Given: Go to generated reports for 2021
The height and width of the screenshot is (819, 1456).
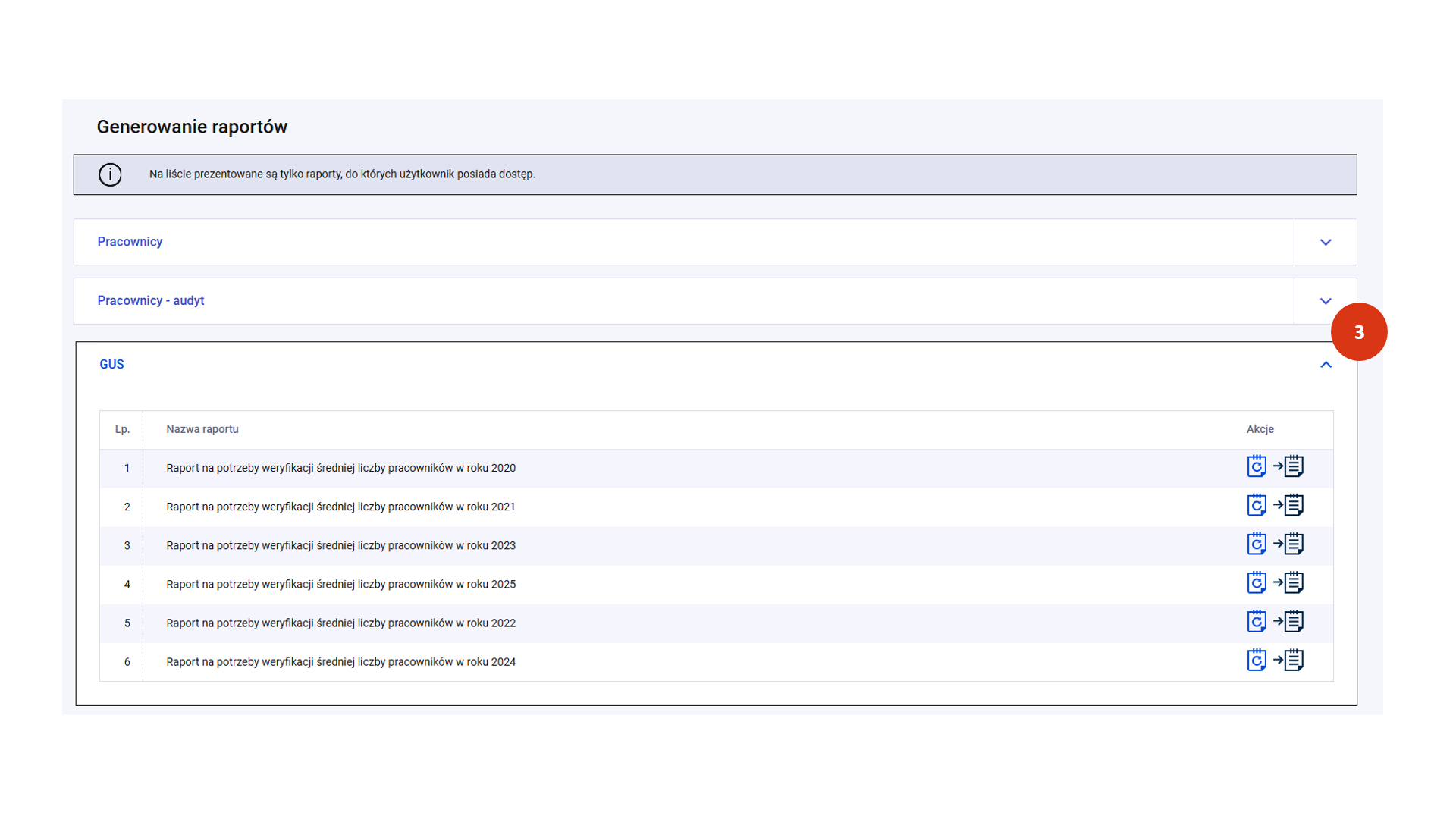Looking at the screenshot, I should click(x=1289, y=505).
